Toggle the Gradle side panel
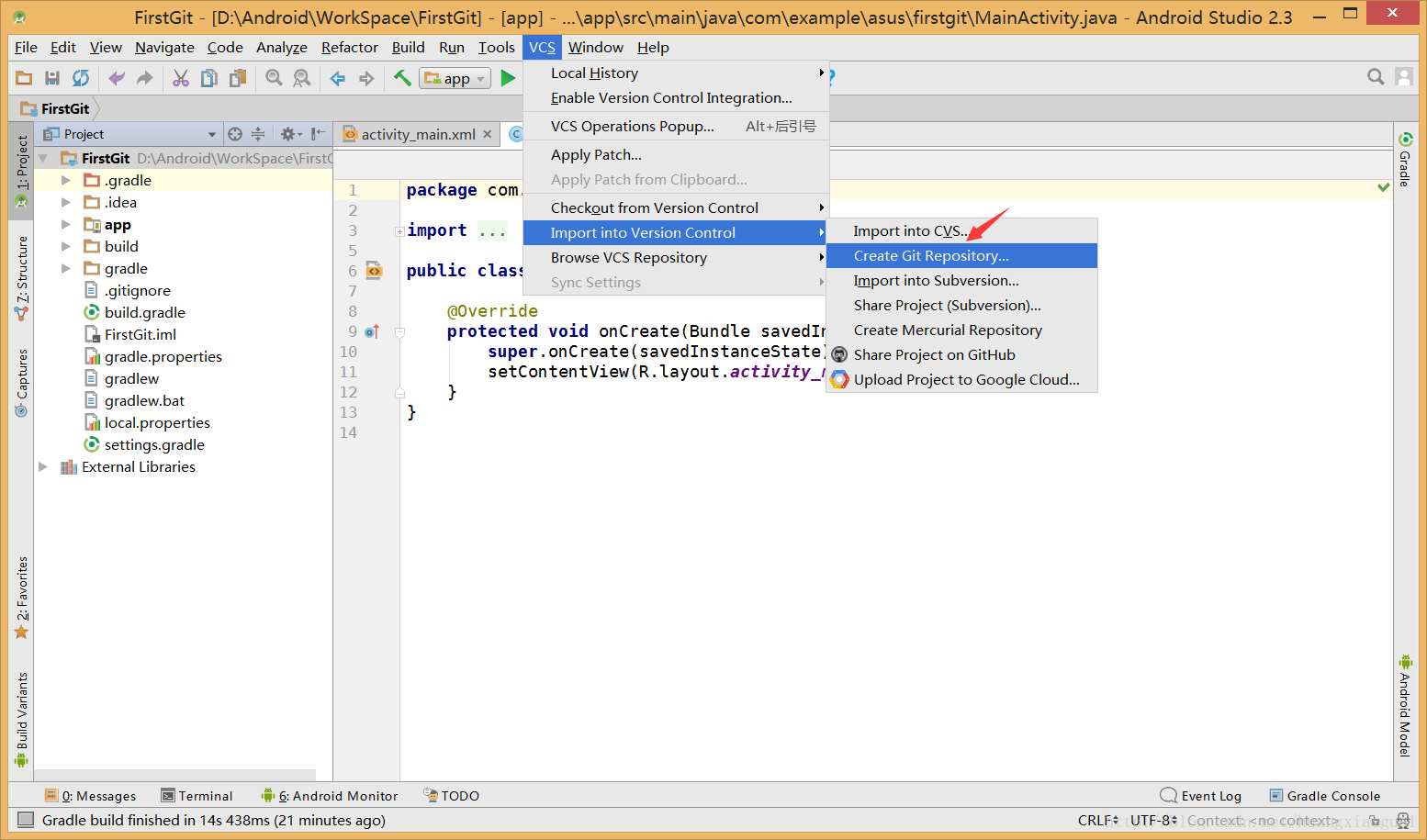 [1405, 160]
